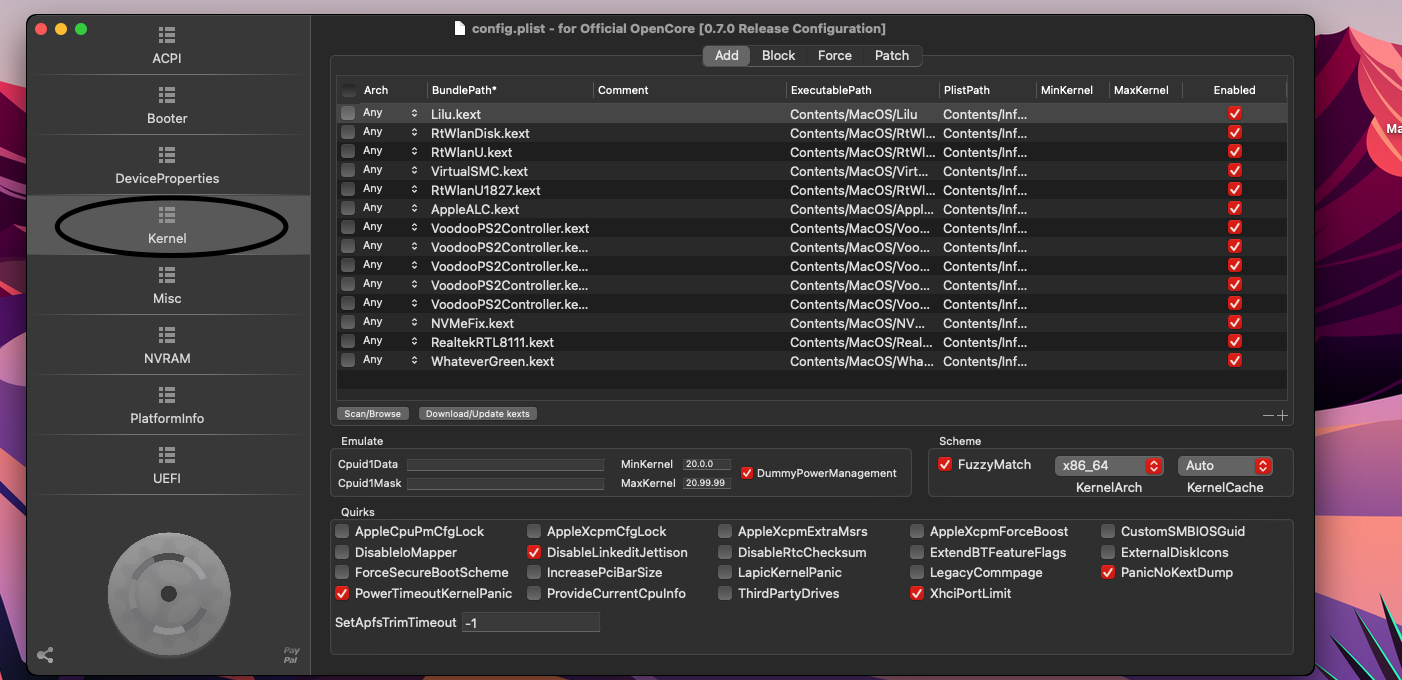This screenshot has height=680, width=1402.
Task: Click the Cpuid1Data input field
Action: coord(505,465)
